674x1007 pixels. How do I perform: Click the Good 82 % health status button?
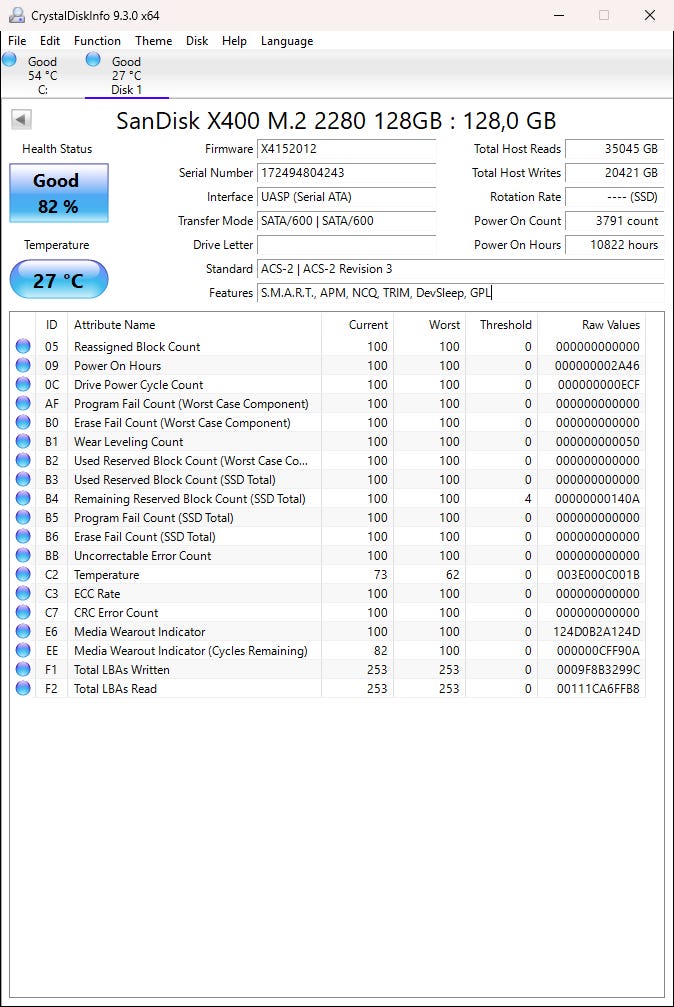point(58,193)
